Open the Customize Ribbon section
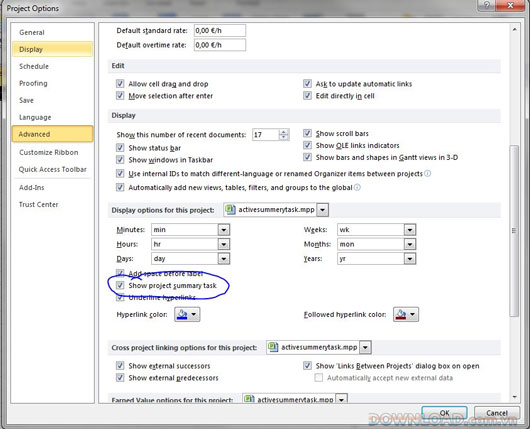 (x=49, y=152)
